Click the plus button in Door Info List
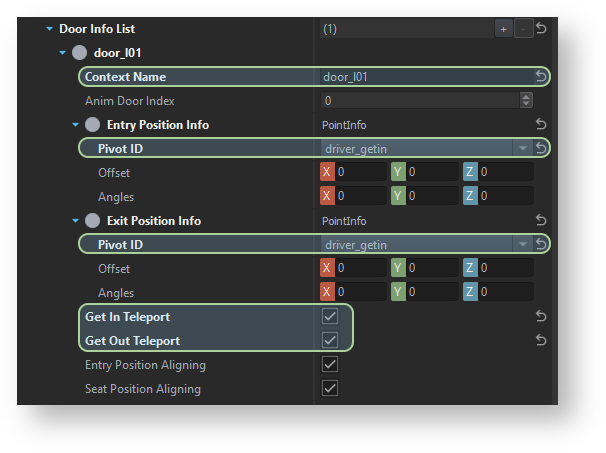The height and width of the screenshot is (453, 606). click(x=504, y=29)
